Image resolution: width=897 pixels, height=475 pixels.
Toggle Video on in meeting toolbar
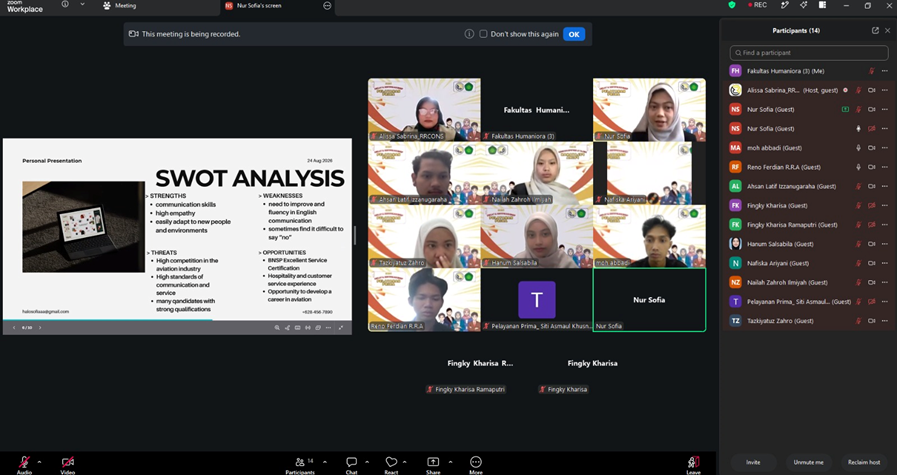[x=68, y=465]
